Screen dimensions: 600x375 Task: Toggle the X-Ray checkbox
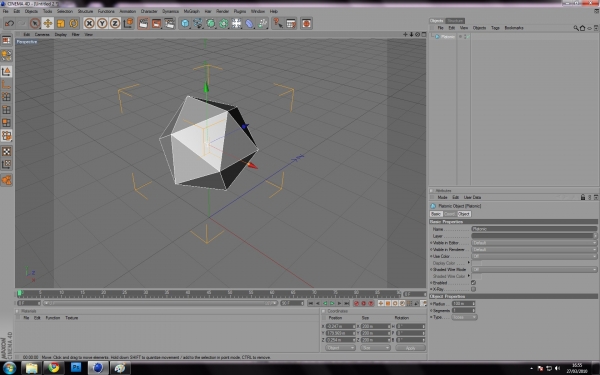click(473, 289)
